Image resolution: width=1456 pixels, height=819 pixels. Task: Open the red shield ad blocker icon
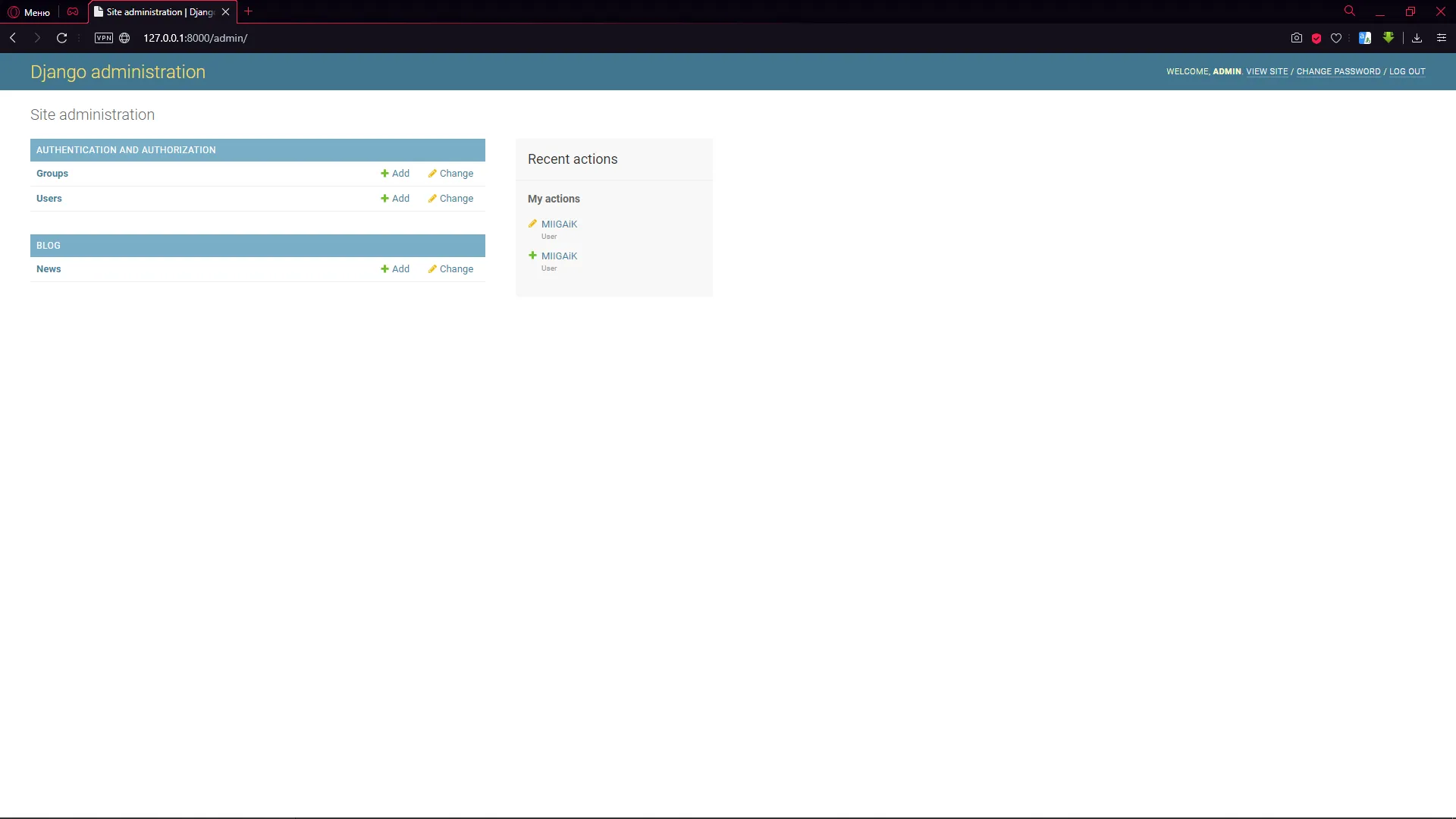click(x=1316, y=38)
